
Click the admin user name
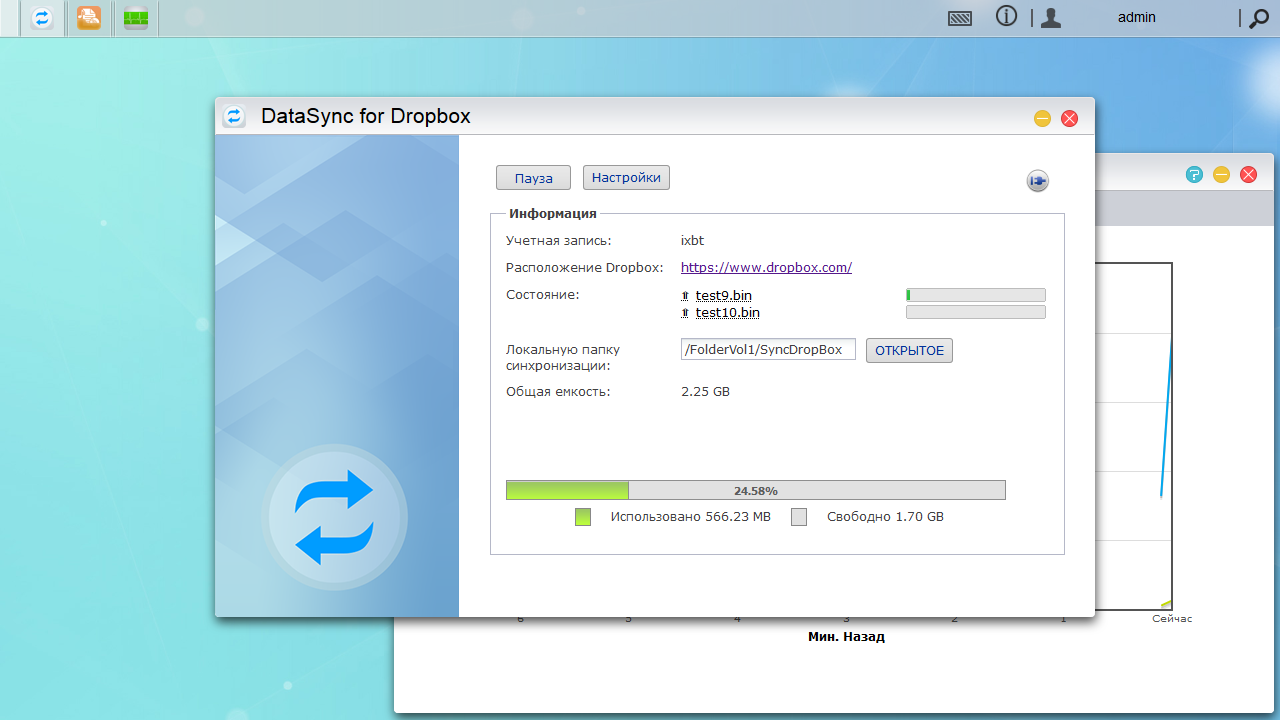(x=1137, y=17)
